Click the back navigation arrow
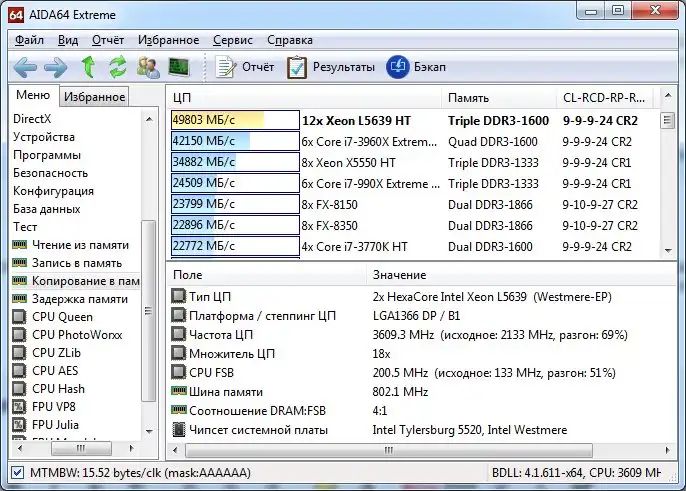 coord(26,67)
